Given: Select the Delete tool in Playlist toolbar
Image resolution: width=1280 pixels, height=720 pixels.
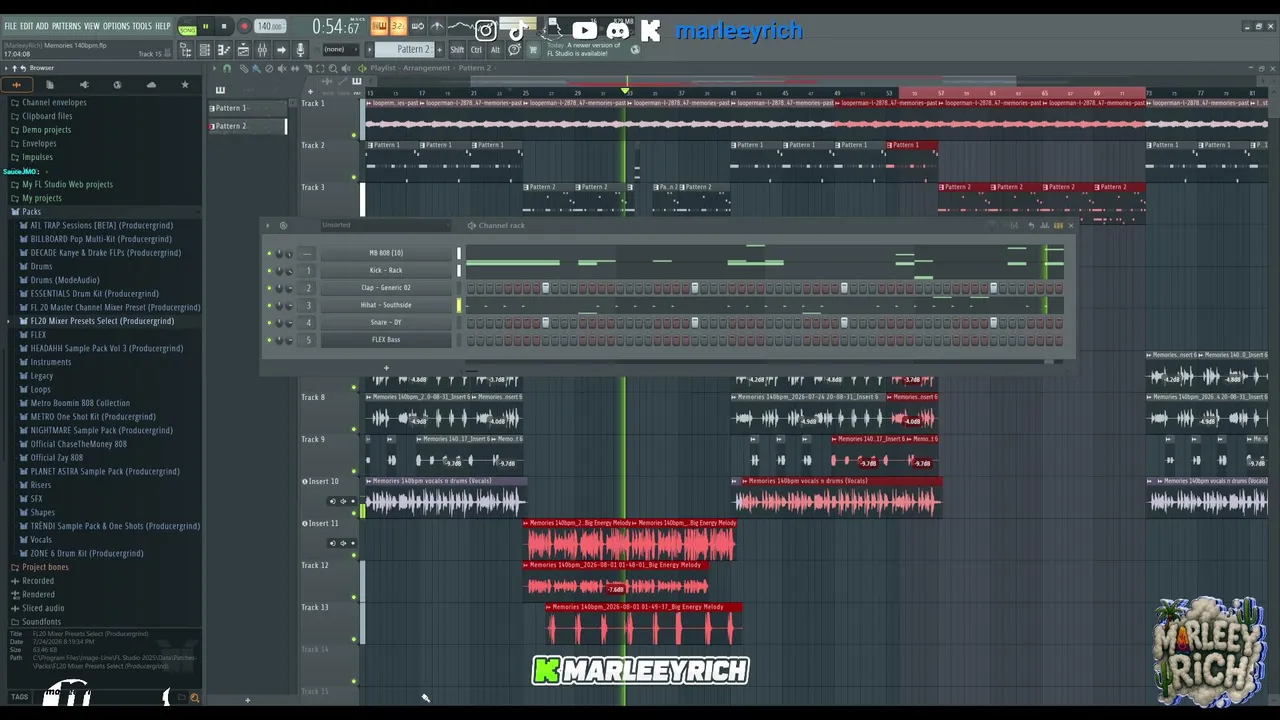Looking at the screenshot, I should (x=269, y=68).
